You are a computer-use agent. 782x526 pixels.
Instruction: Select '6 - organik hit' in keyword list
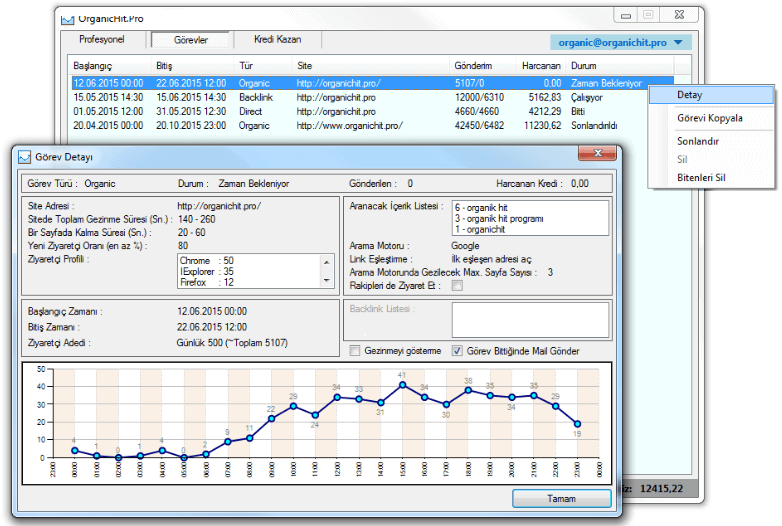481,207
